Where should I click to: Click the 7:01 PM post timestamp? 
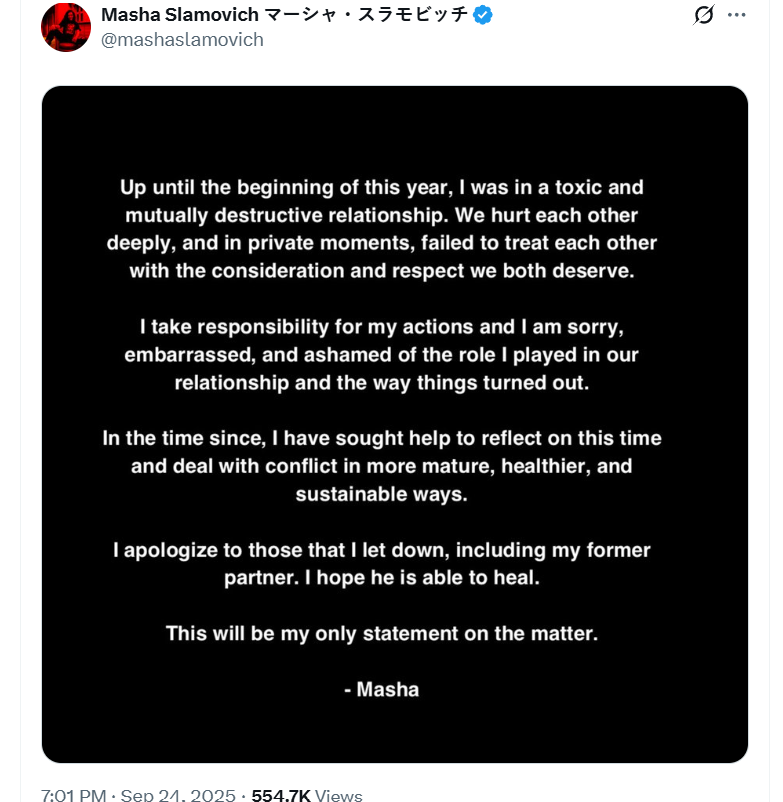[x=76, y=796]
